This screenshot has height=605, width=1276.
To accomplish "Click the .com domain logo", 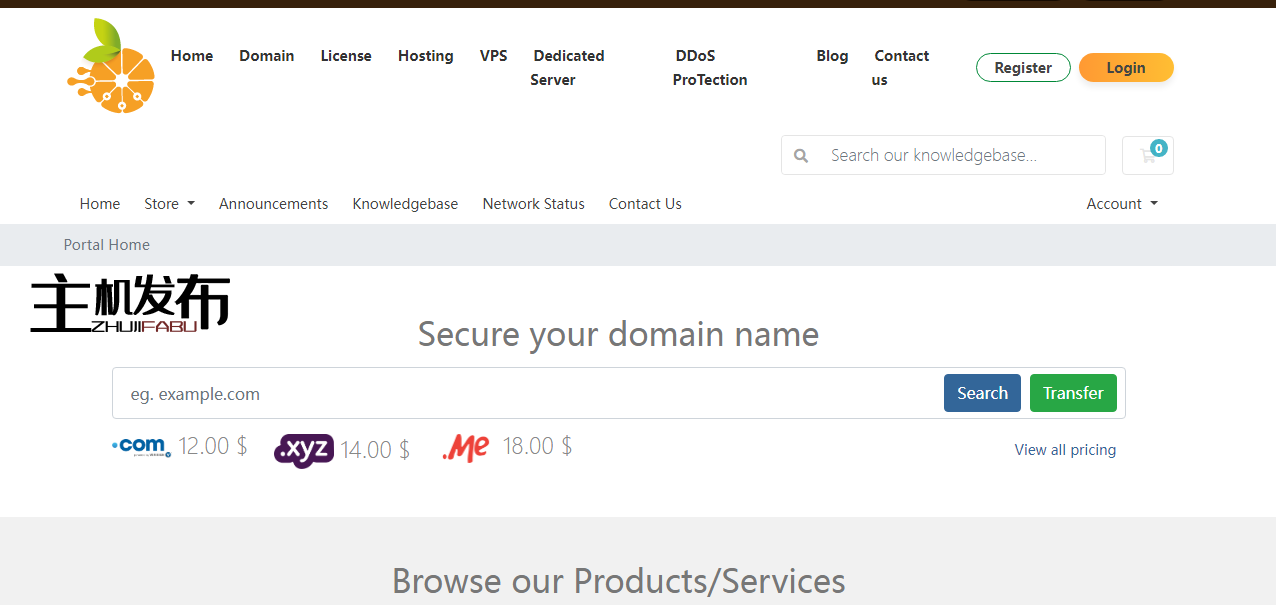I will (x=142, y=446).
